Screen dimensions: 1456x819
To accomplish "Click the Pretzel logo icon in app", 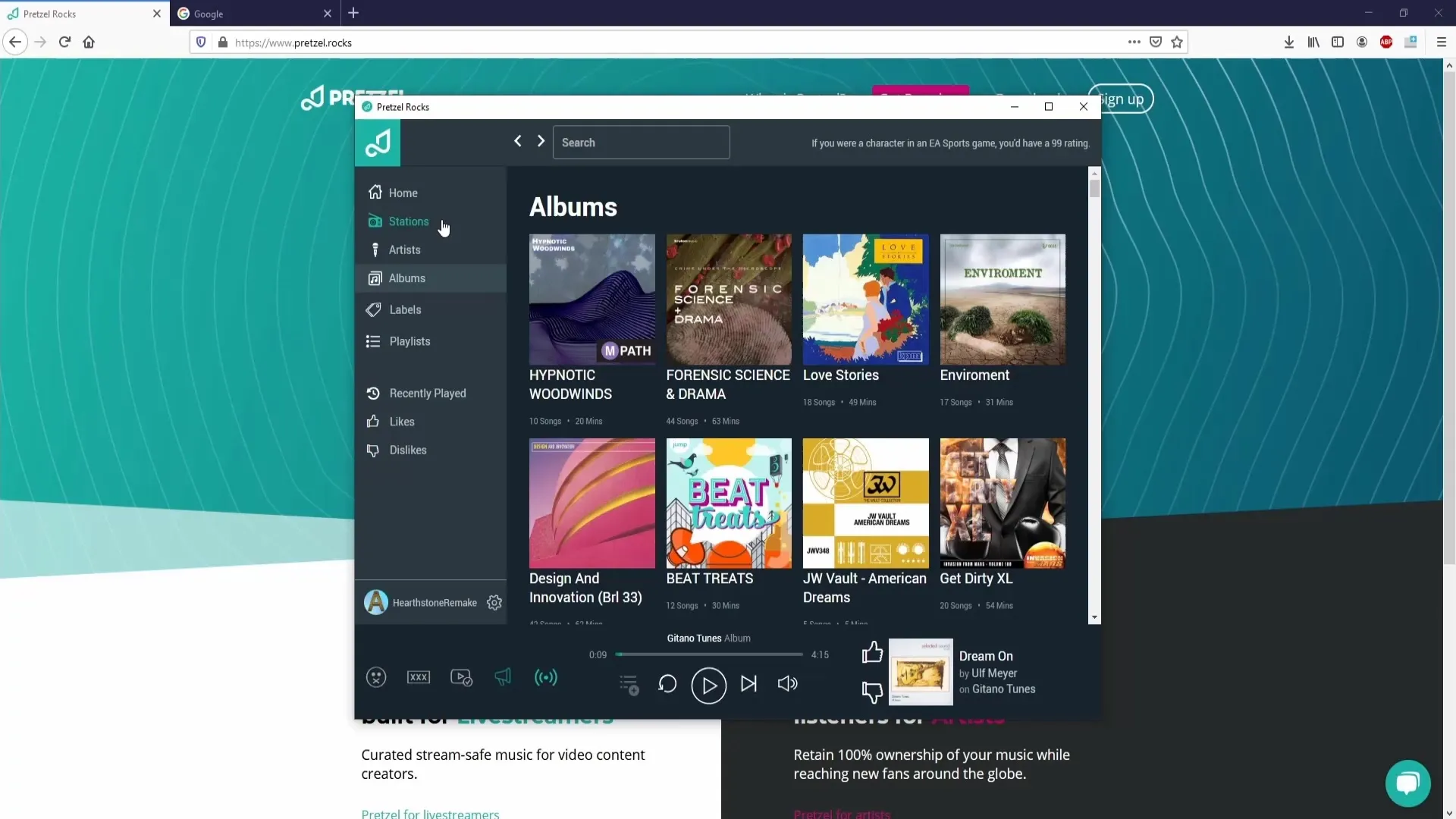I will click(x=378, y=143).
